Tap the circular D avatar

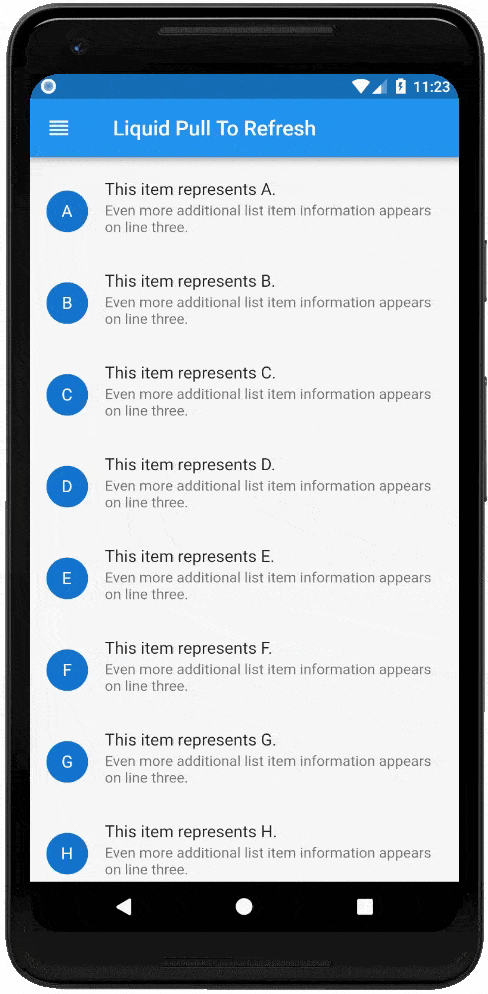(x=67, y=487)
